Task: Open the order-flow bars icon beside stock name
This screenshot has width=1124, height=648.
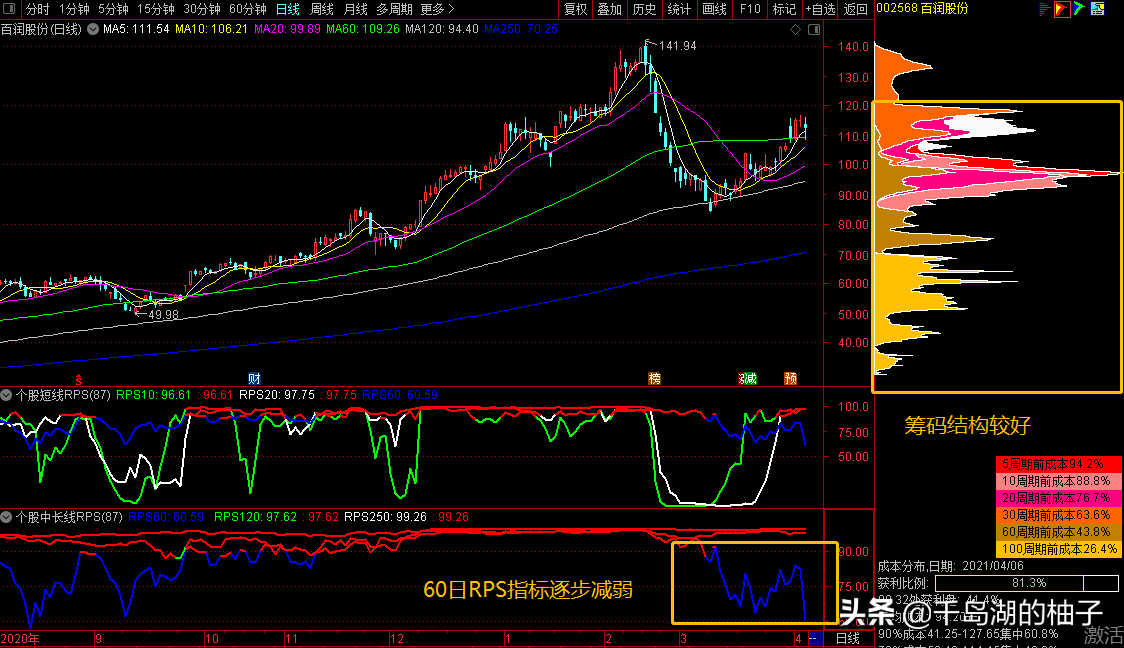Action: [x=1044, y=9]
